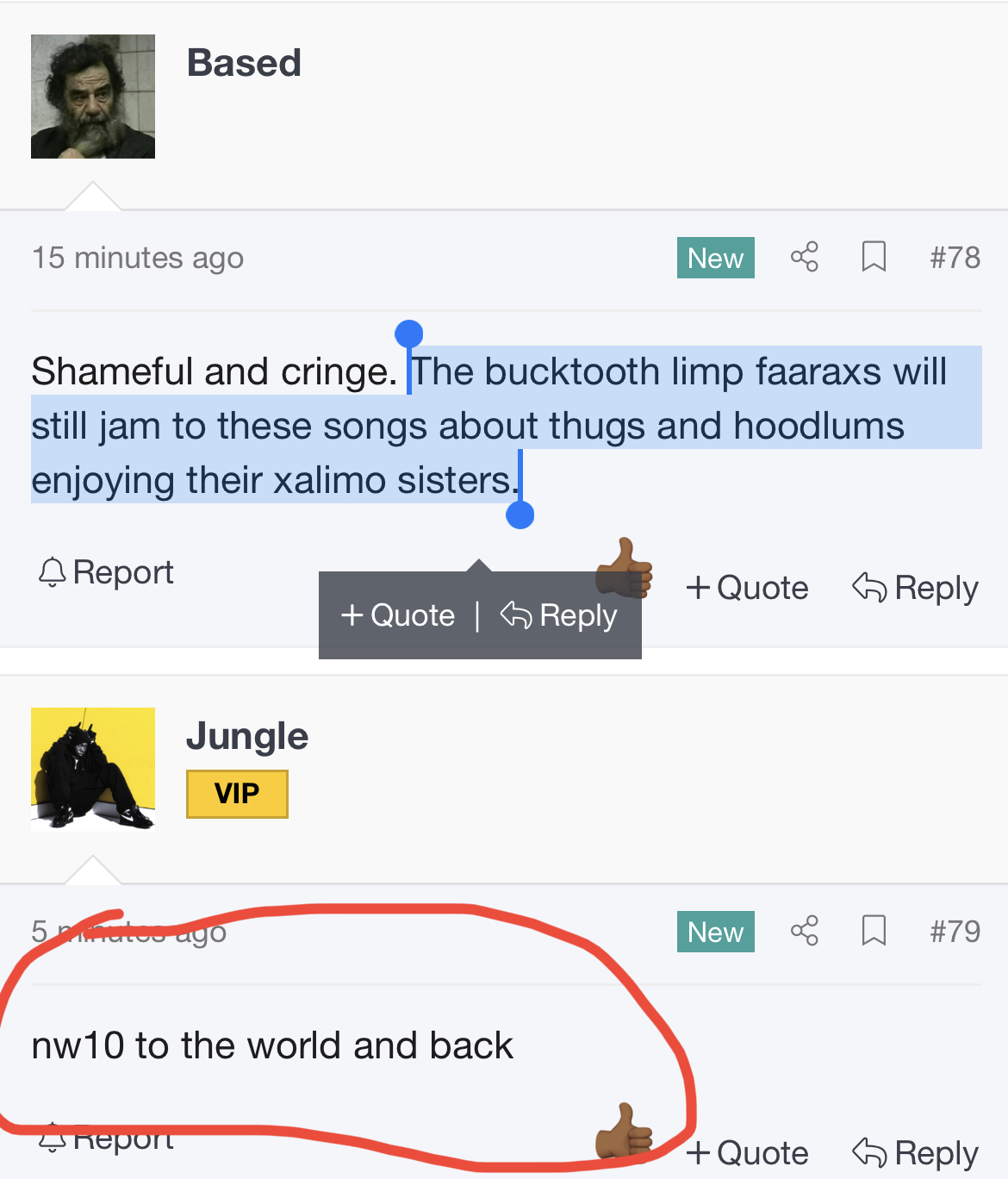Tap the end selection handle
The width and height of the screenshot is (1008, 1179).
[x=520, y=515]
